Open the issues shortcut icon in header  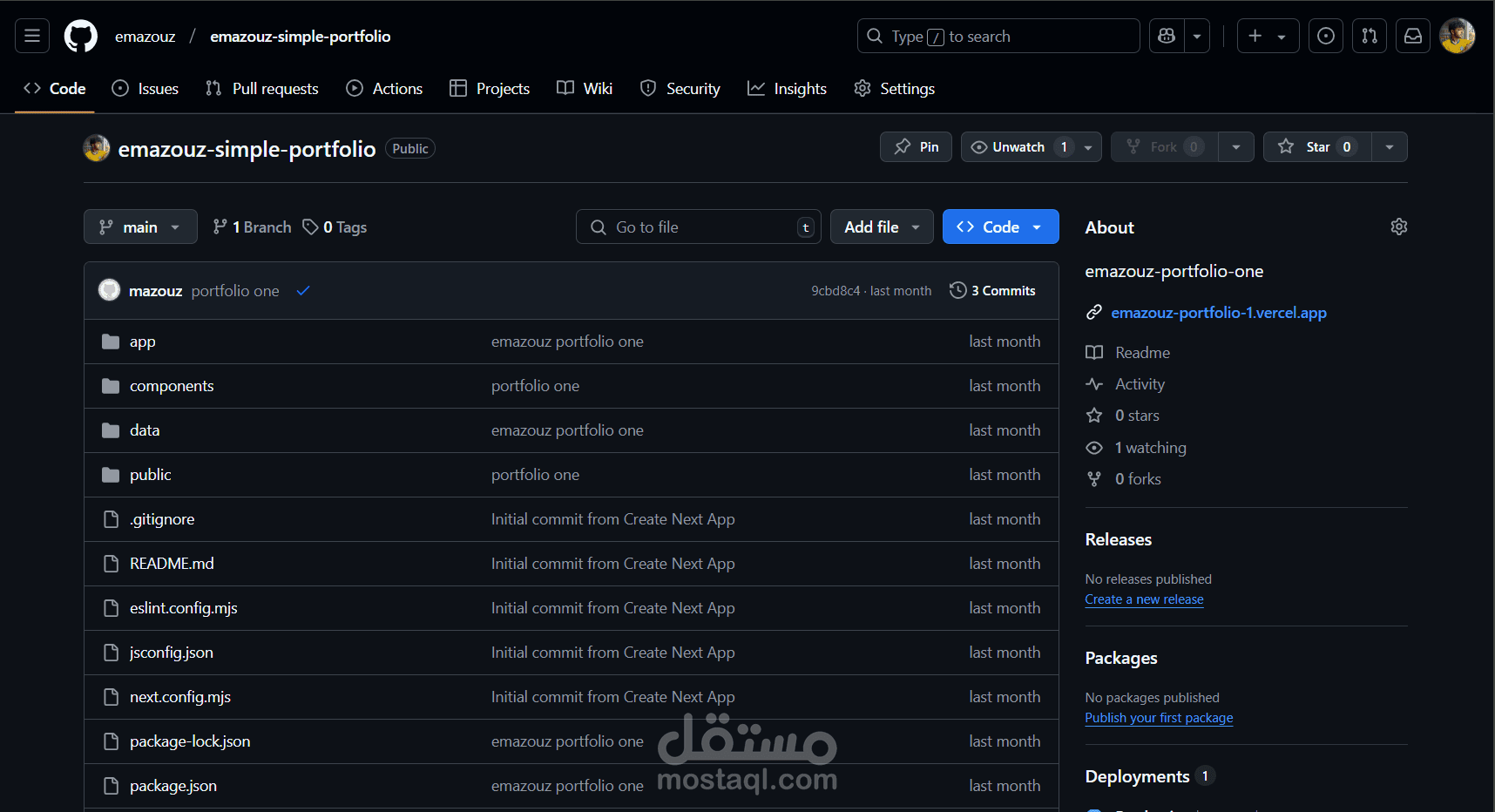(1326, 36)
